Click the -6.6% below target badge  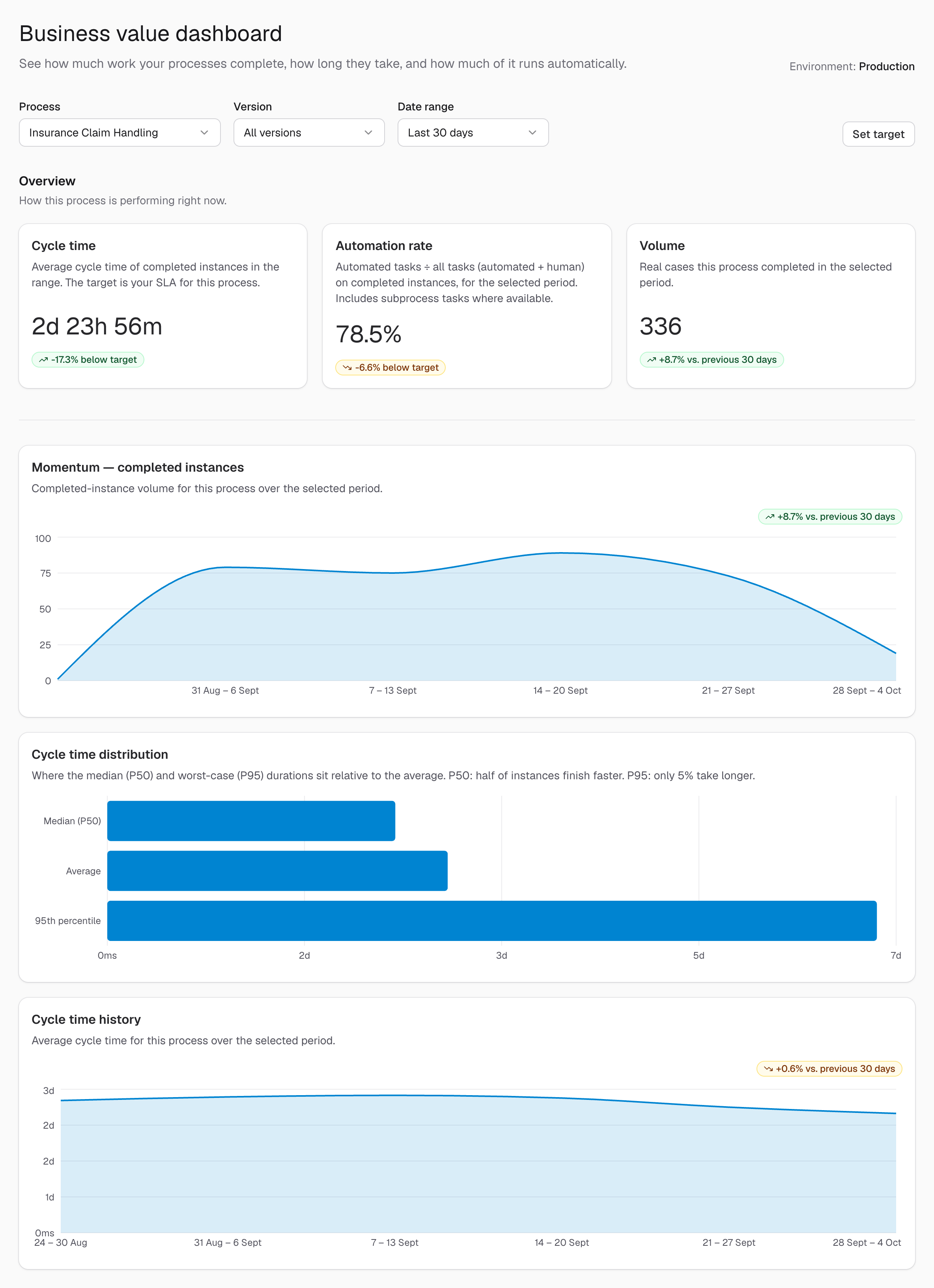pos(390,368)
